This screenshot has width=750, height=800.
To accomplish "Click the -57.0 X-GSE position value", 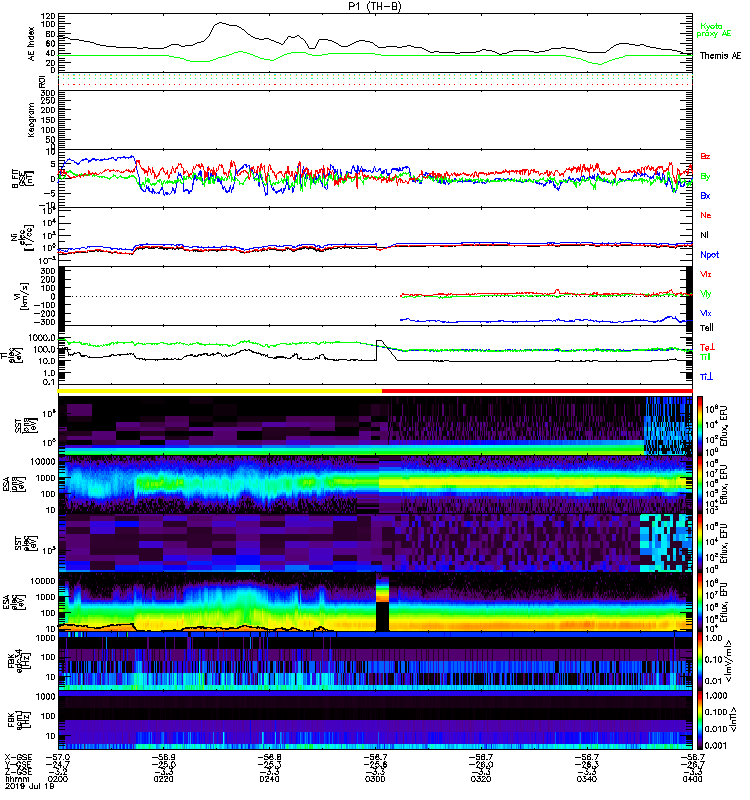I will pyautogui.click(x=58, y=757).
